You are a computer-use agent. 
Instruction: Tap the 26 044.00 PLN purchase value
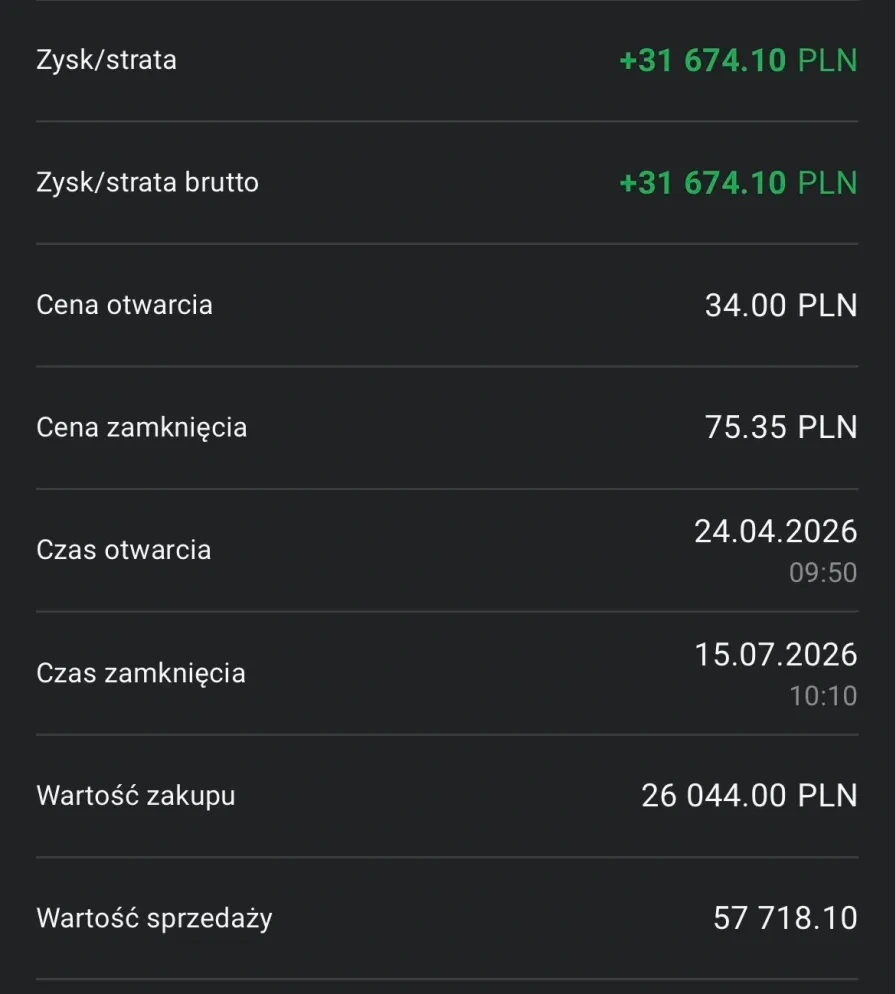(x=750, y=795)
